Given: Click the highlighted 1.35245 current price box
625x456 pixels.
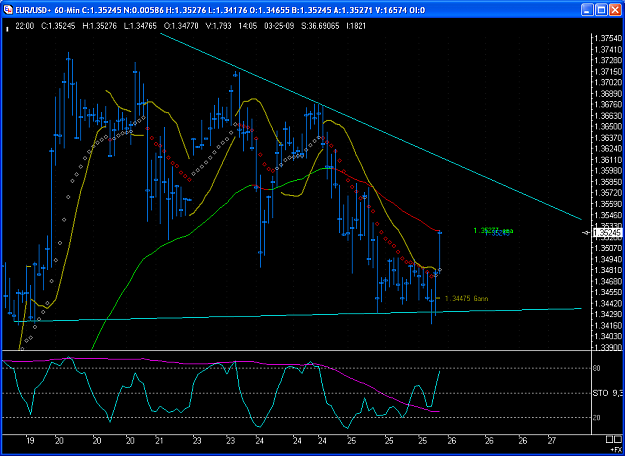Looking at the screenshot, I should coord(607,233).
